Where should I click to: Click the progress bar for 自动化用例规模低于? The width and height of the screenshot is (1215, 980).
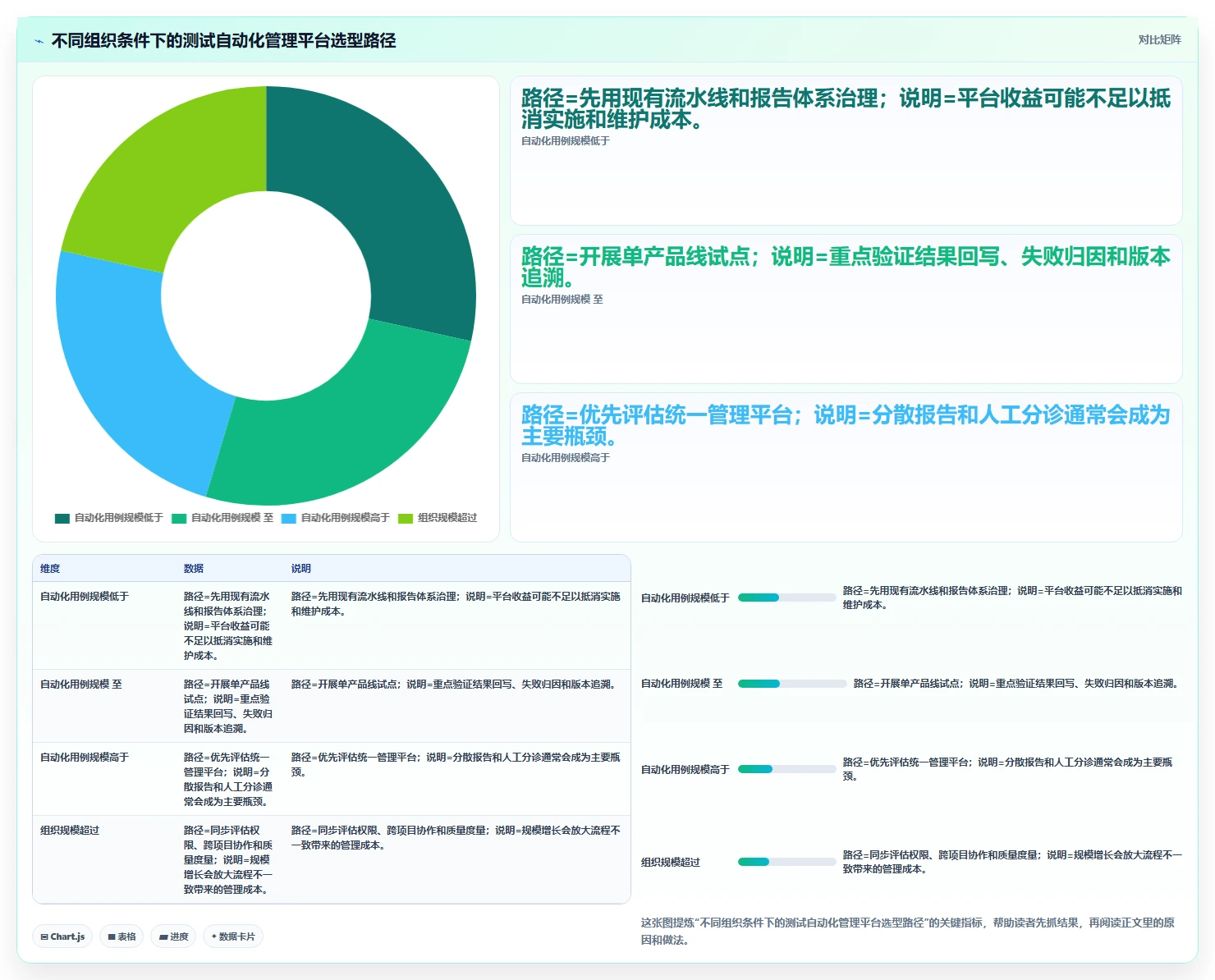click(x=786, y=598)
